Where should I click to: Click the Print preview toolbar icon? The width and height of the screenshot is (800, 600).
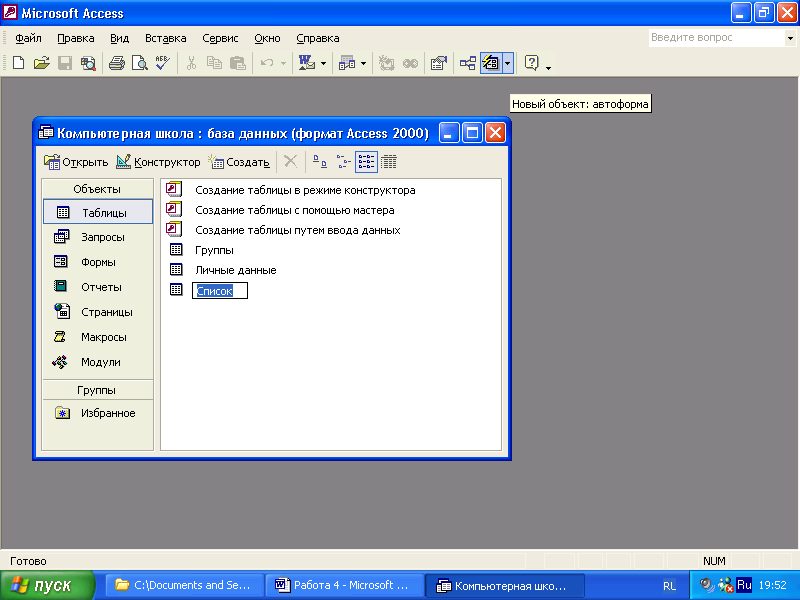(139, 63)
